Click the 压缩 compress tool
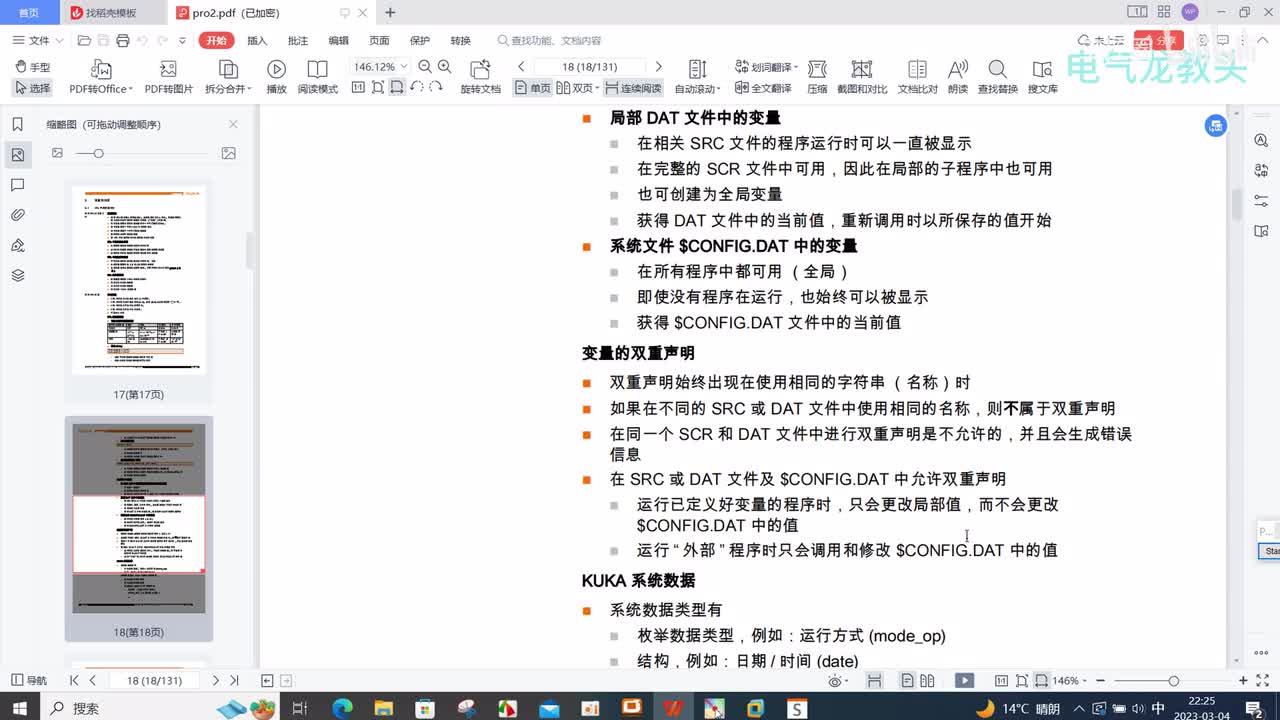This screenshot has height=720, width=1280. point(817,77)
